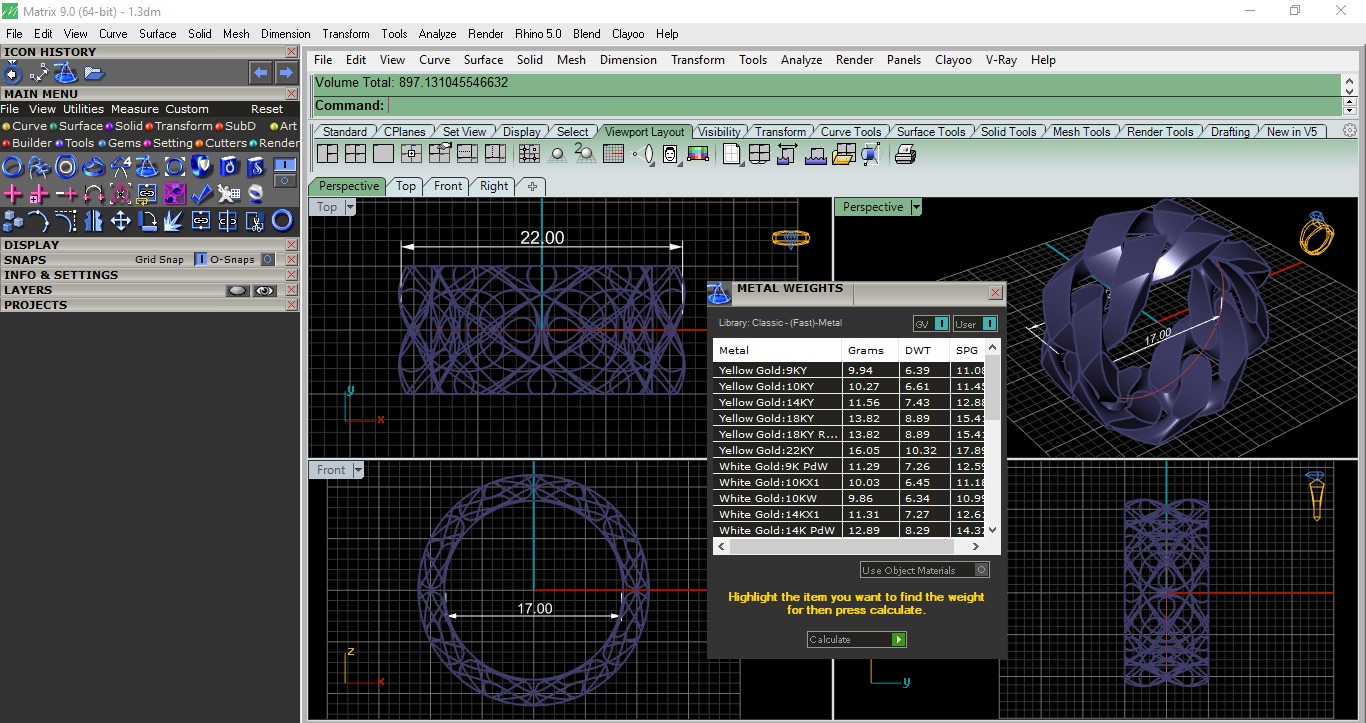Click the color test pattern monitor icon
The width and height of the screenshot is (1366, 723).
click(698, 154)
